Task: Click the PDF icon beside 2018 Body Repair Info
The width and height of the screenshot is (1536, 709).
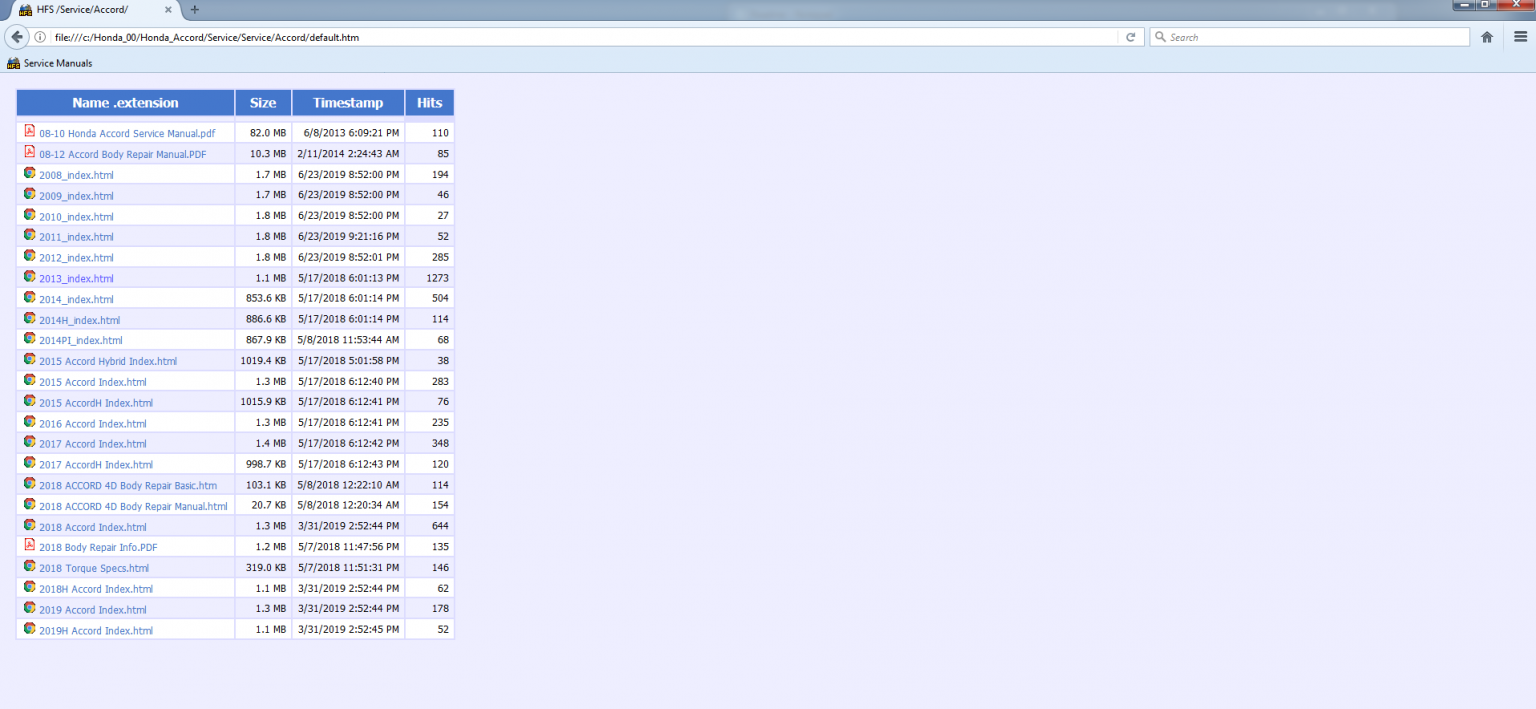Action: point(29,545)
